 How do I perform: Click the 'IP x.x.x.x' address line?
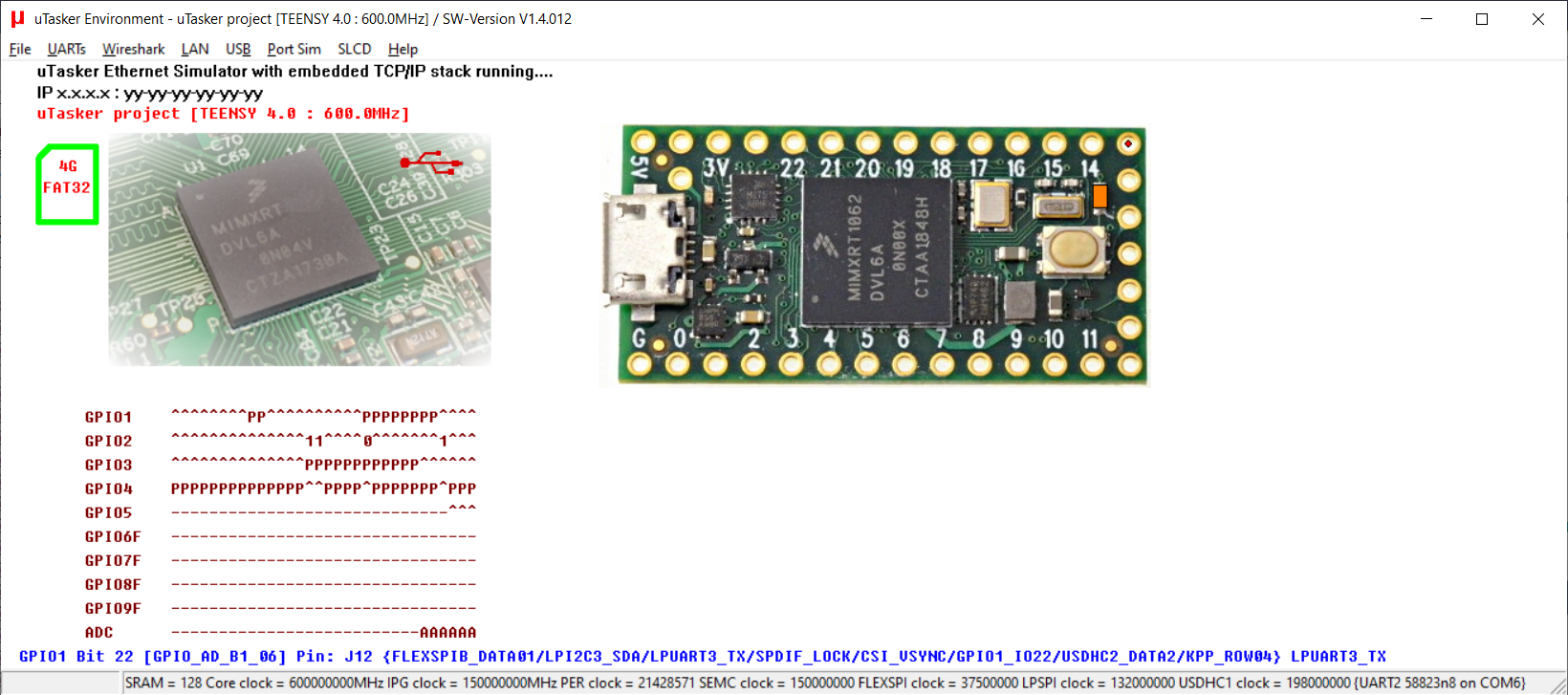point(149,93)
